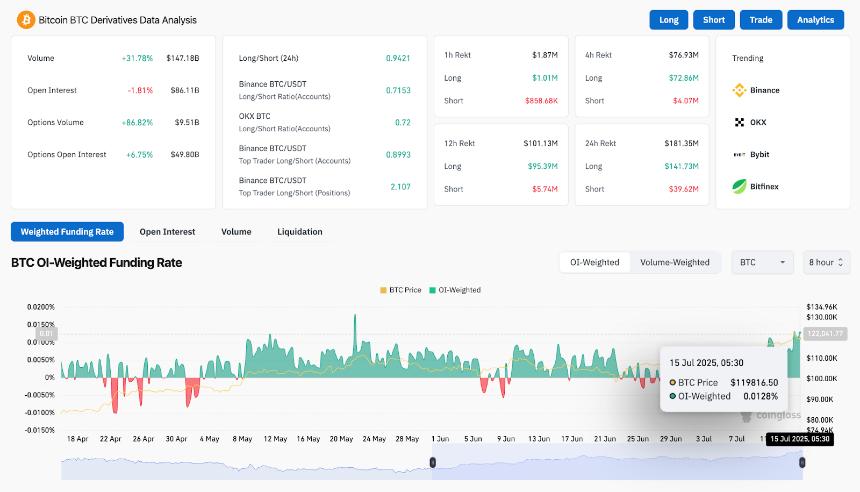Screen dimensions: 860x492
Task: Select the Volume tab
Action: [236, 232]
